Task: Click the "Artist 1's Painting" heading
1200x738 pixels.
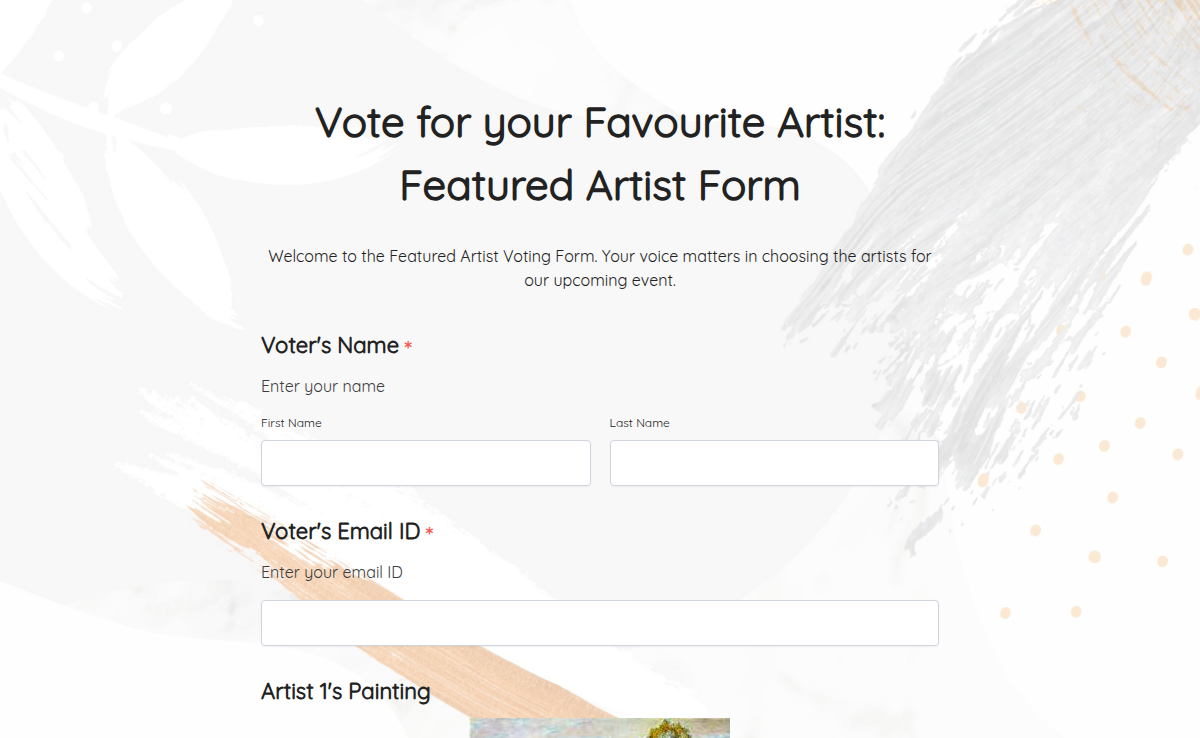Action: click(345, 691)
